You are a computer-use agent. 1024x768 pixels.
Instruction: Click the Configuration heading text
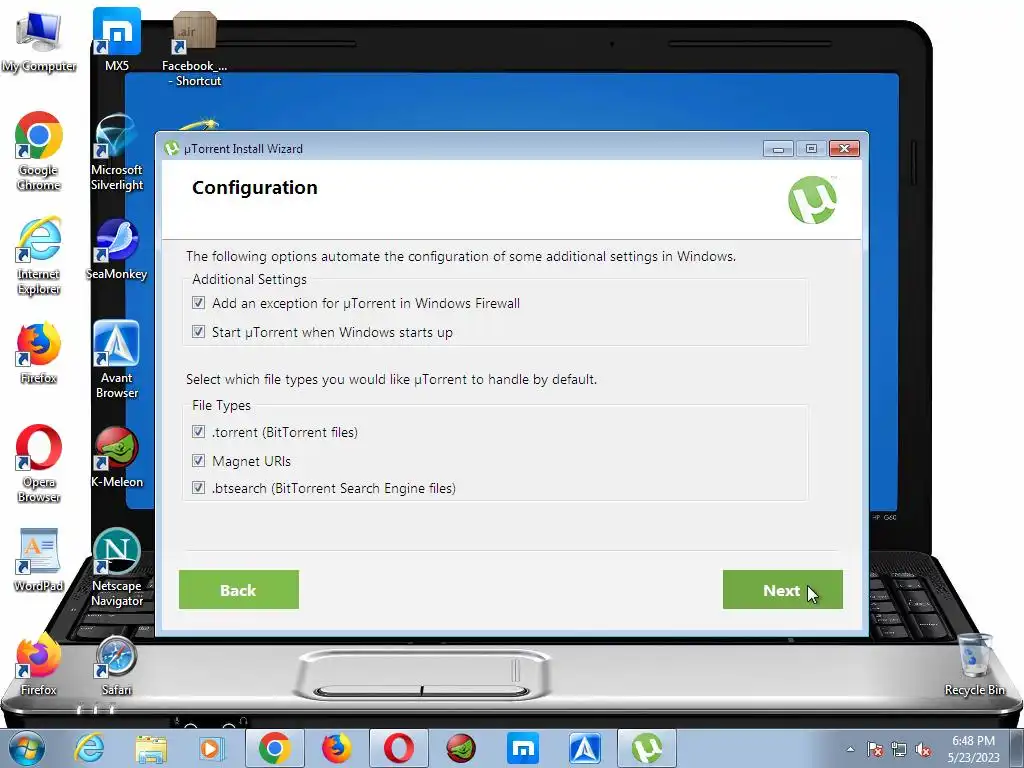(255, 188)
